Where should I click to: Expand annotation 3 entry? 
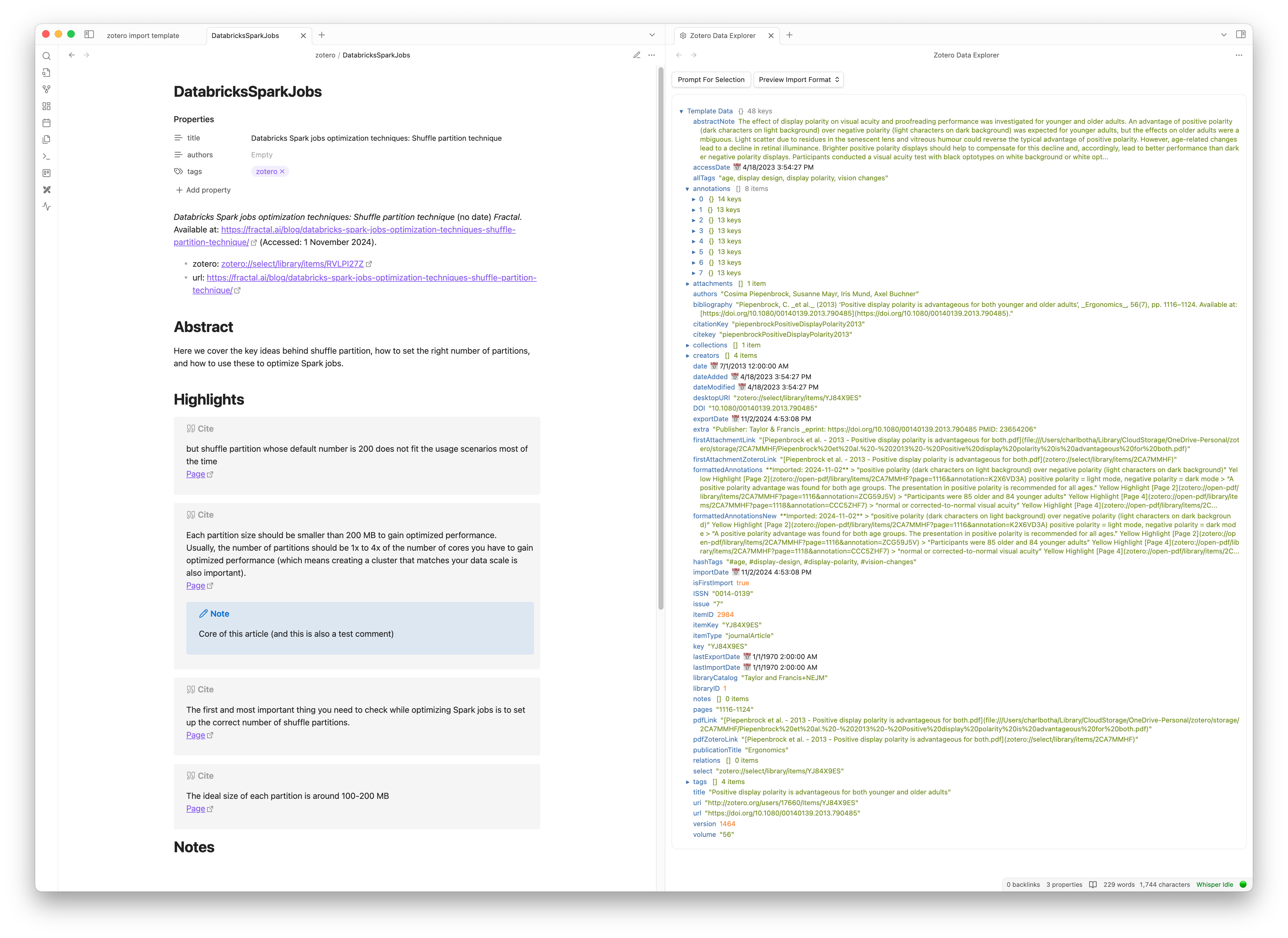click(x=693, y=231)
